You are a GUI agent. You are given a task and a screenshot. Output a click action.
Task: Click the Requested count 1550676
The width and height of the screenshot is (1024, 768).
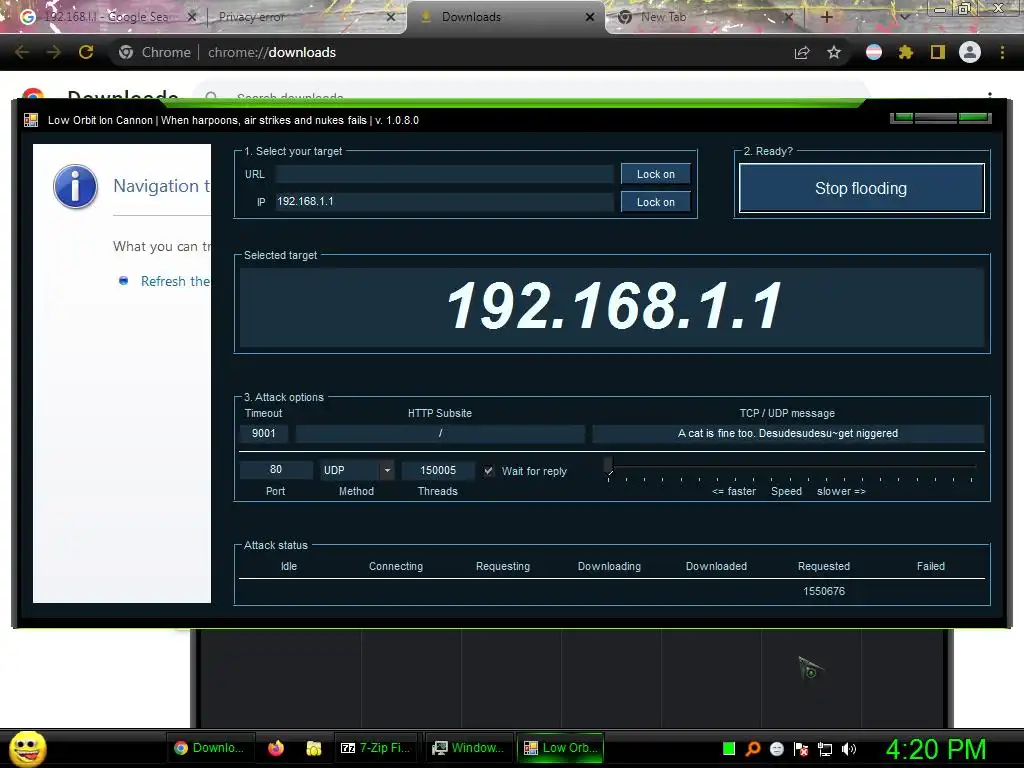coord(824,591)
